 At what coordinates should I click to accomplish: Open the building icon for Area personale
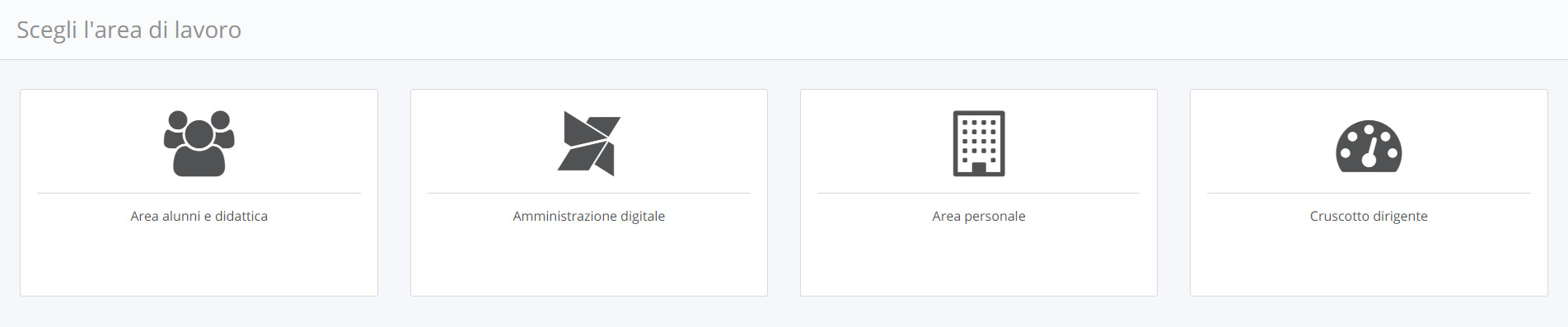tap(979, 143)
